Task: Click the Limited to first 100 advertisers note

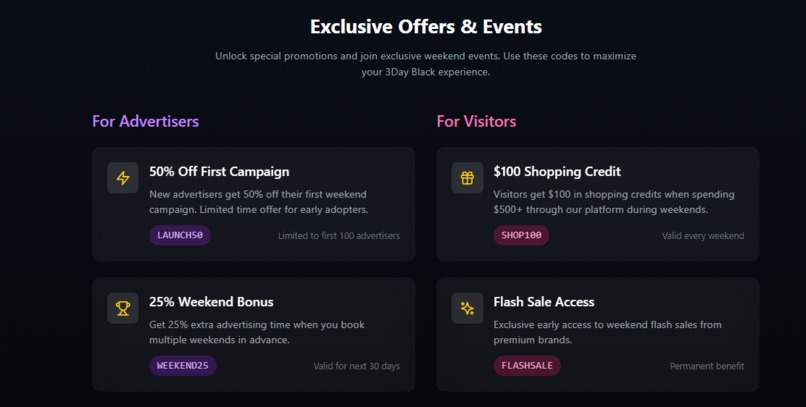Action: click(339, 236)
